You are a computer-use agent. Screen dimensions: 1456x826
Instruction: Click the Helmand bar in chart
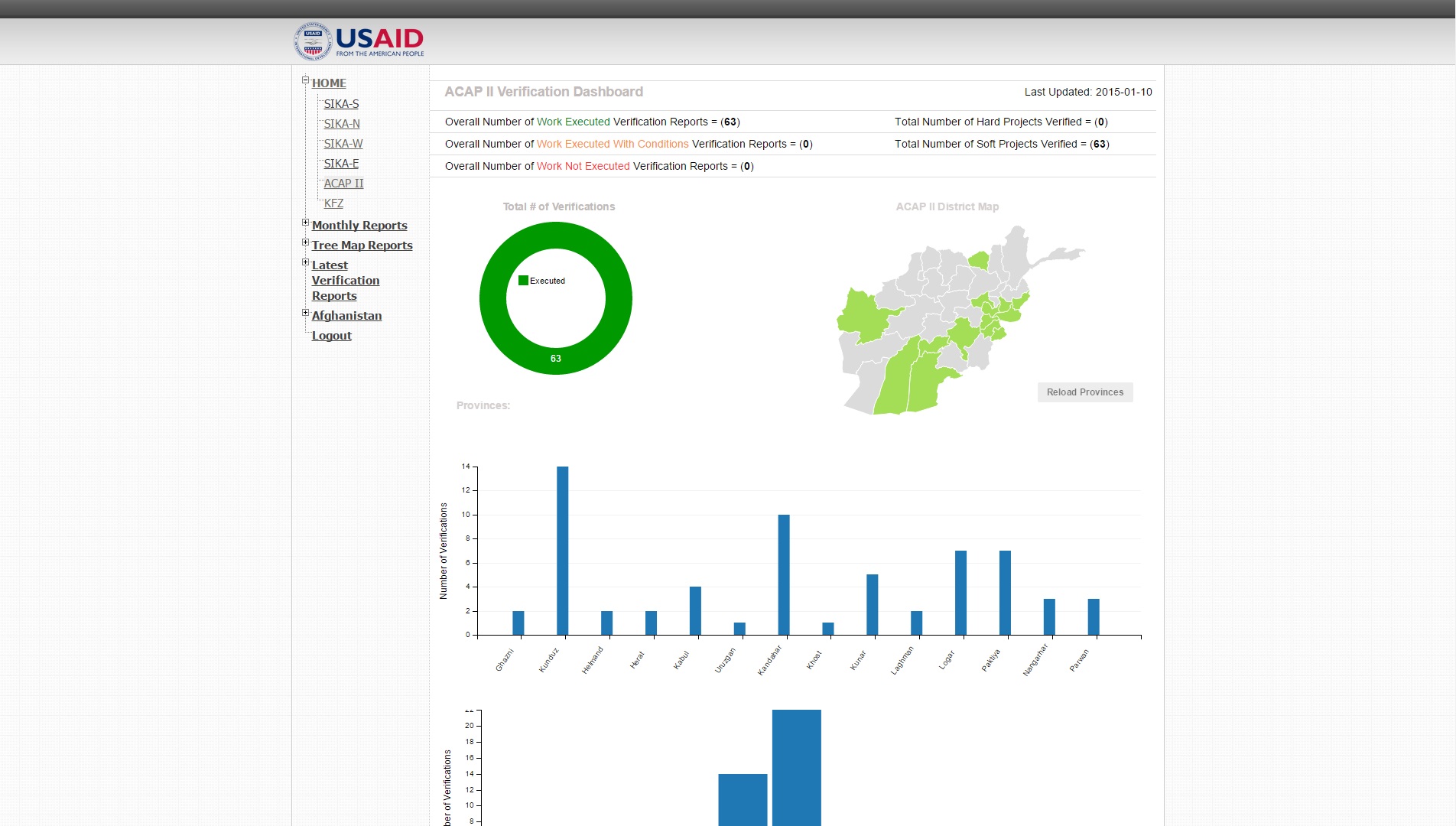[x=606, y=623]
